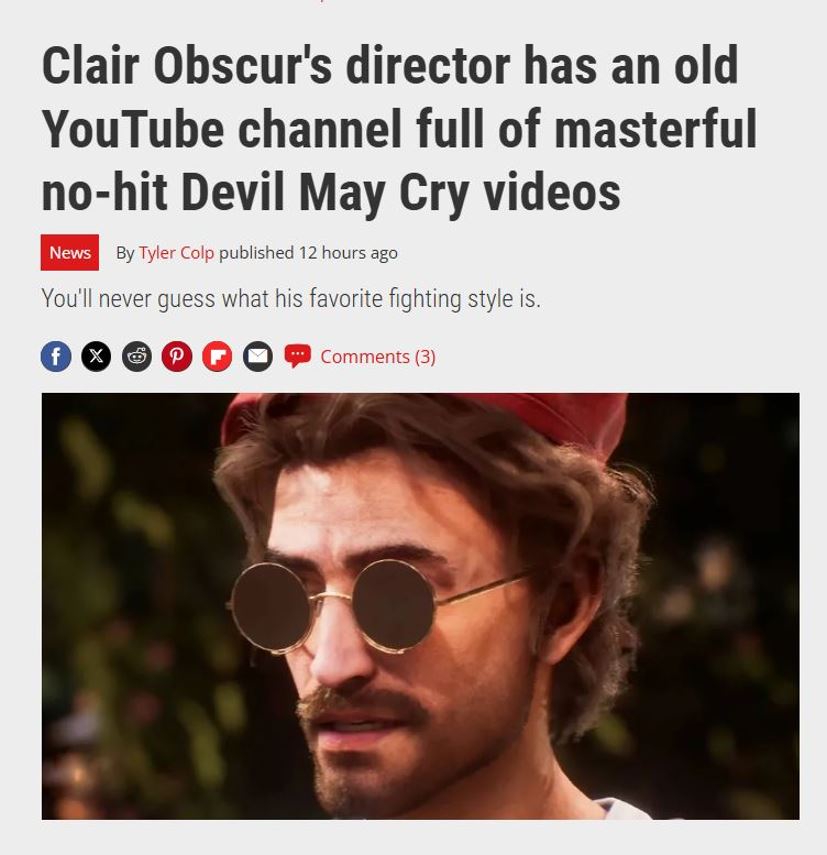827x855 pixels.
Task: Share the article on Reddit
Action: tap(136, 357)
